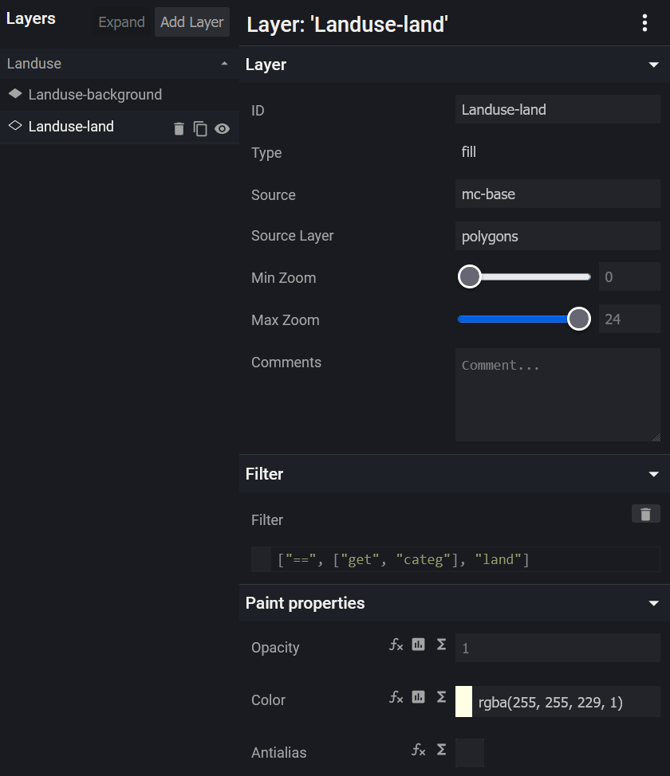Click the Opacity expression fx icon
Image resolution: width=670 pixels, height=776 pixels.
point(396,645)
